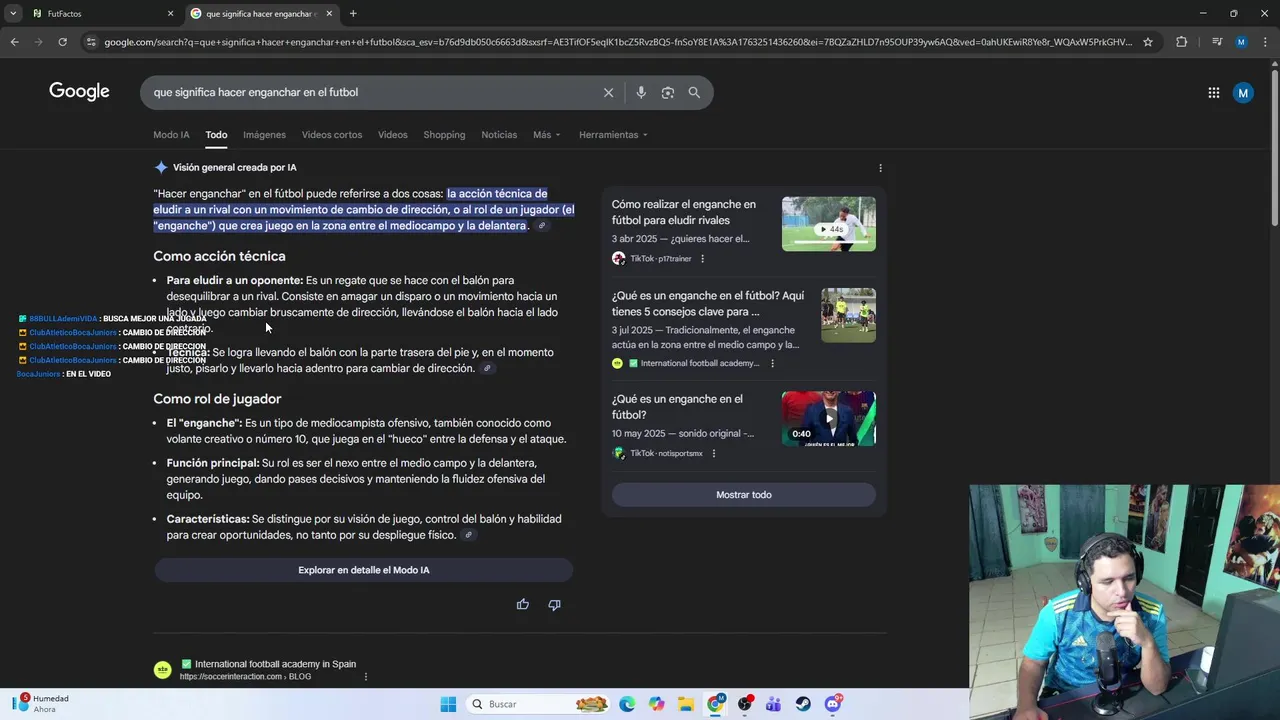1280x720 pixels.
Task: Click Explorar en detalle el Modo IA
Action: [x=363, y=570]
